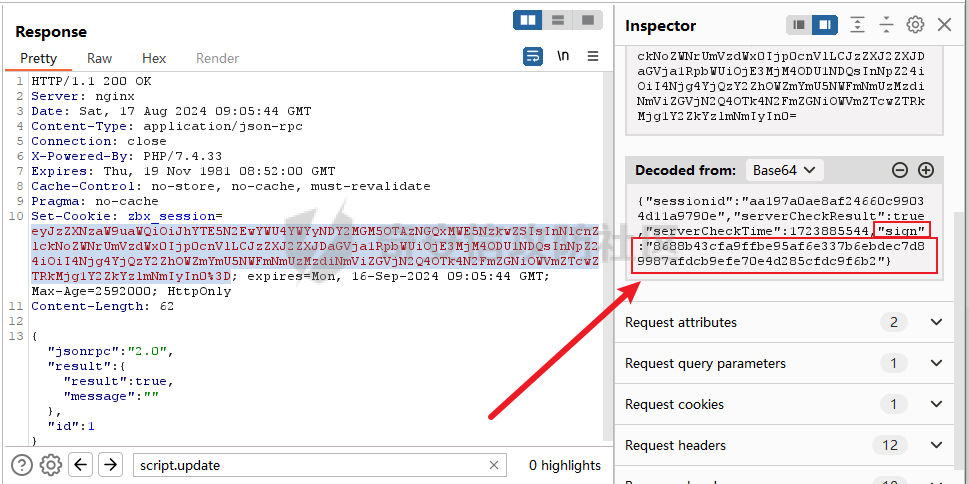Open Inspector settings gear
The width and height of the screenshot is (969, 484).
(x=915, y=25)
